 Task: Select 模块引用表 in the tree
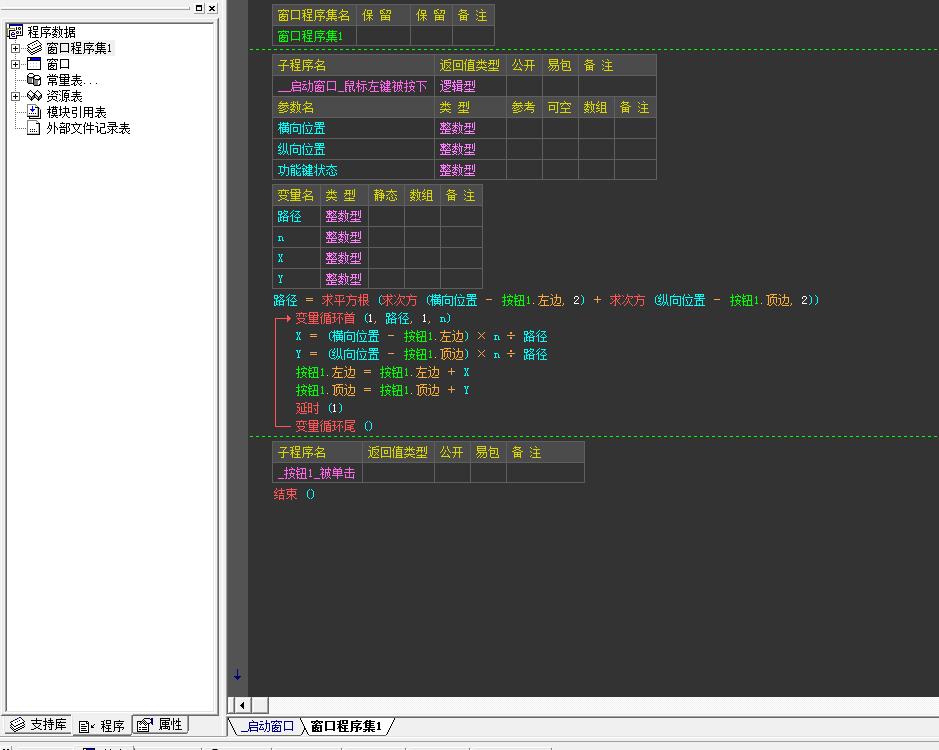[x=77, y=112]
